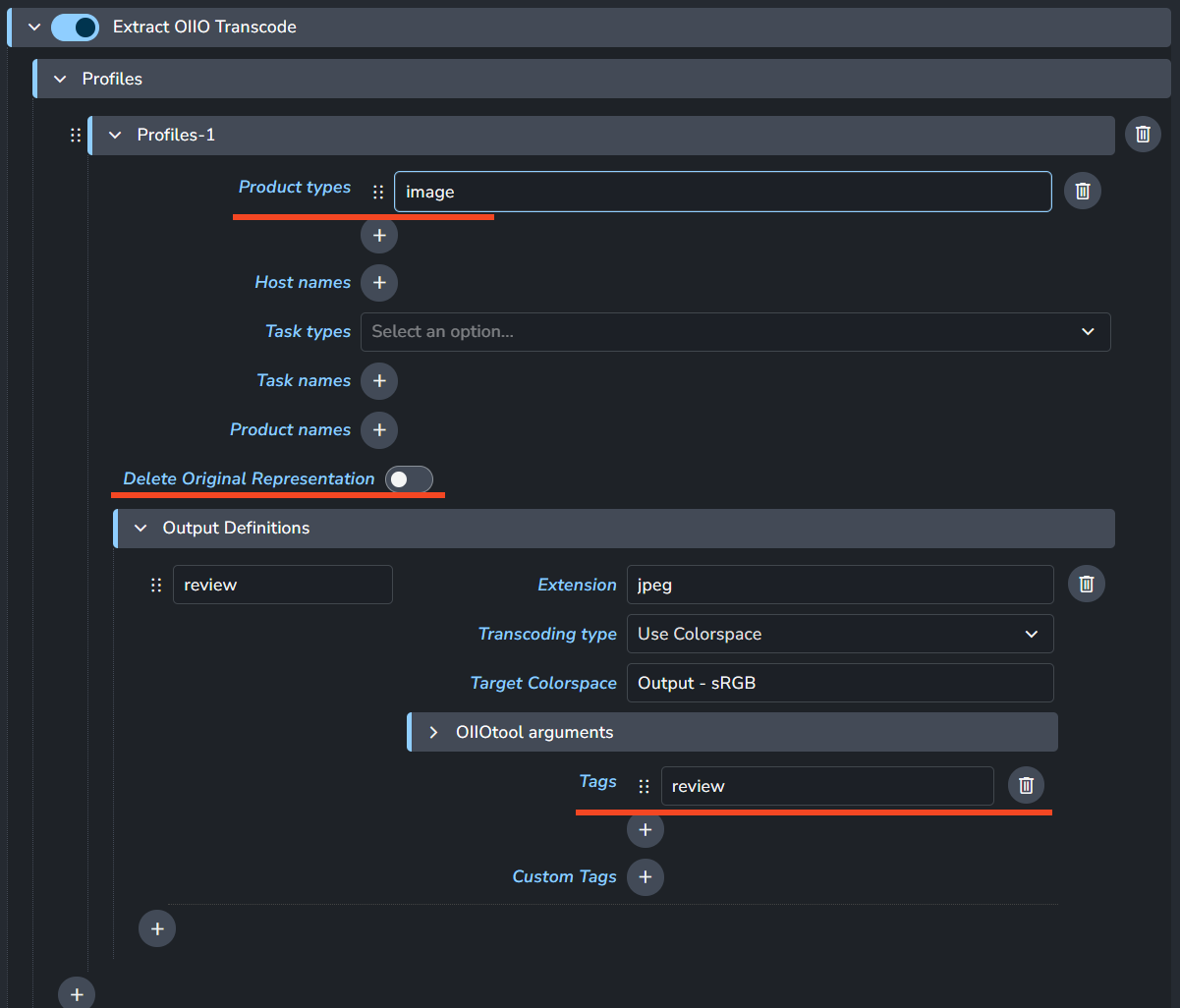Screen dimensions: 1180x1008
Task: Add a new host name entry
Action: pyautogui.click(x=379, y=283)
